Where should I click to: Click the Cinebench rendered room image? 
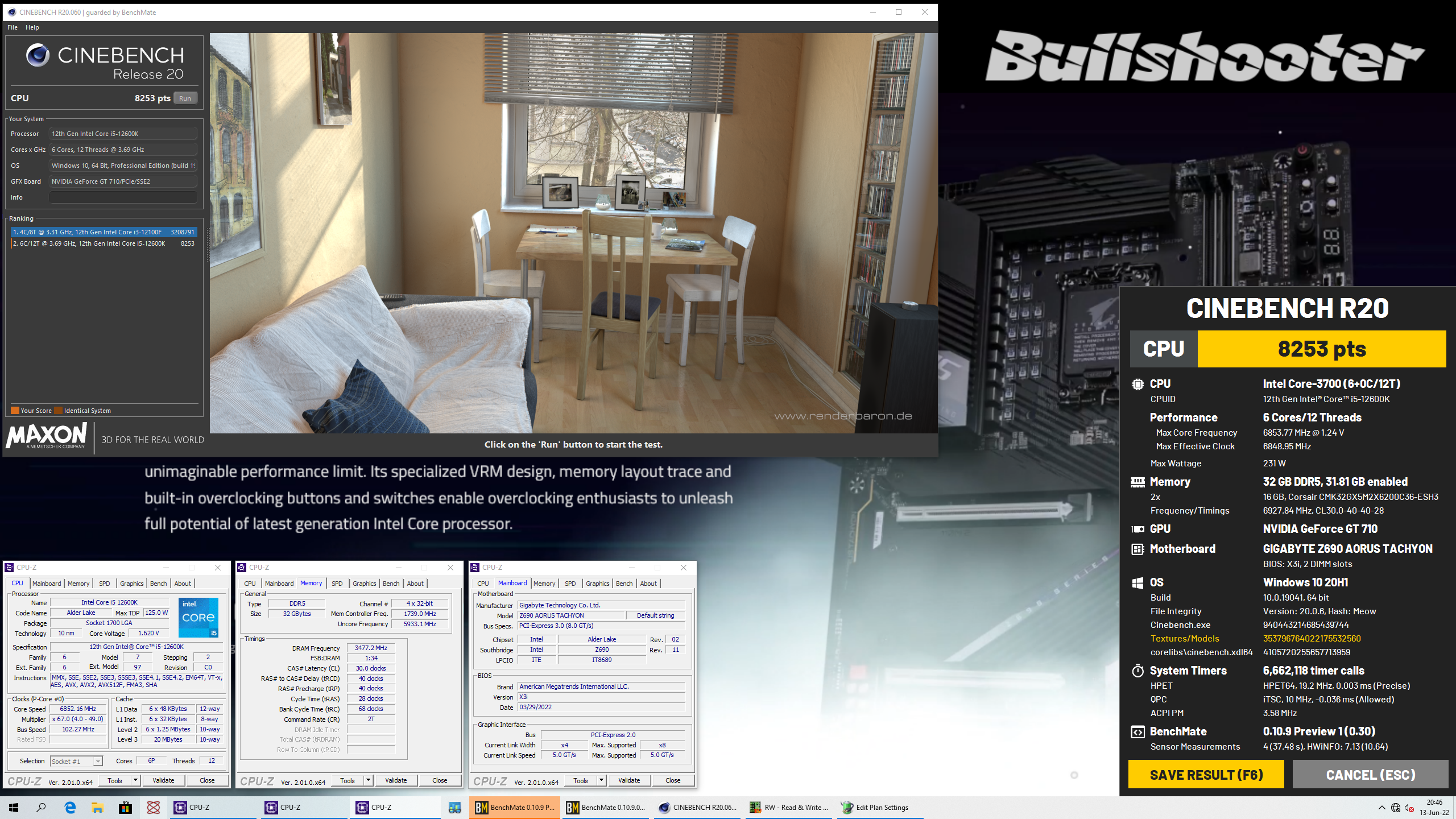pos(573,233)
